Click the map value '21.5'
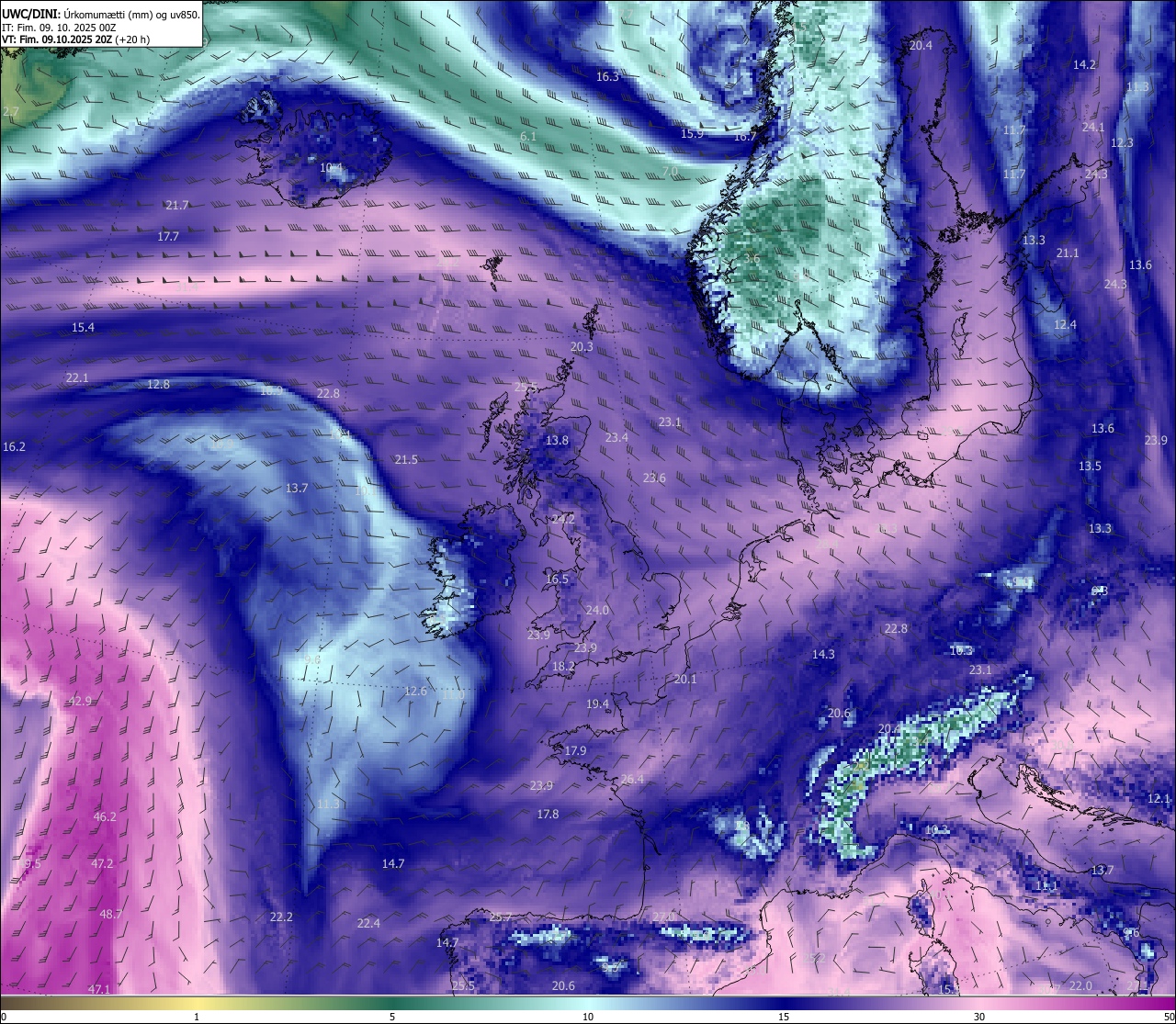Viewport: 1176px width, 1024px height. click(406, 459)
